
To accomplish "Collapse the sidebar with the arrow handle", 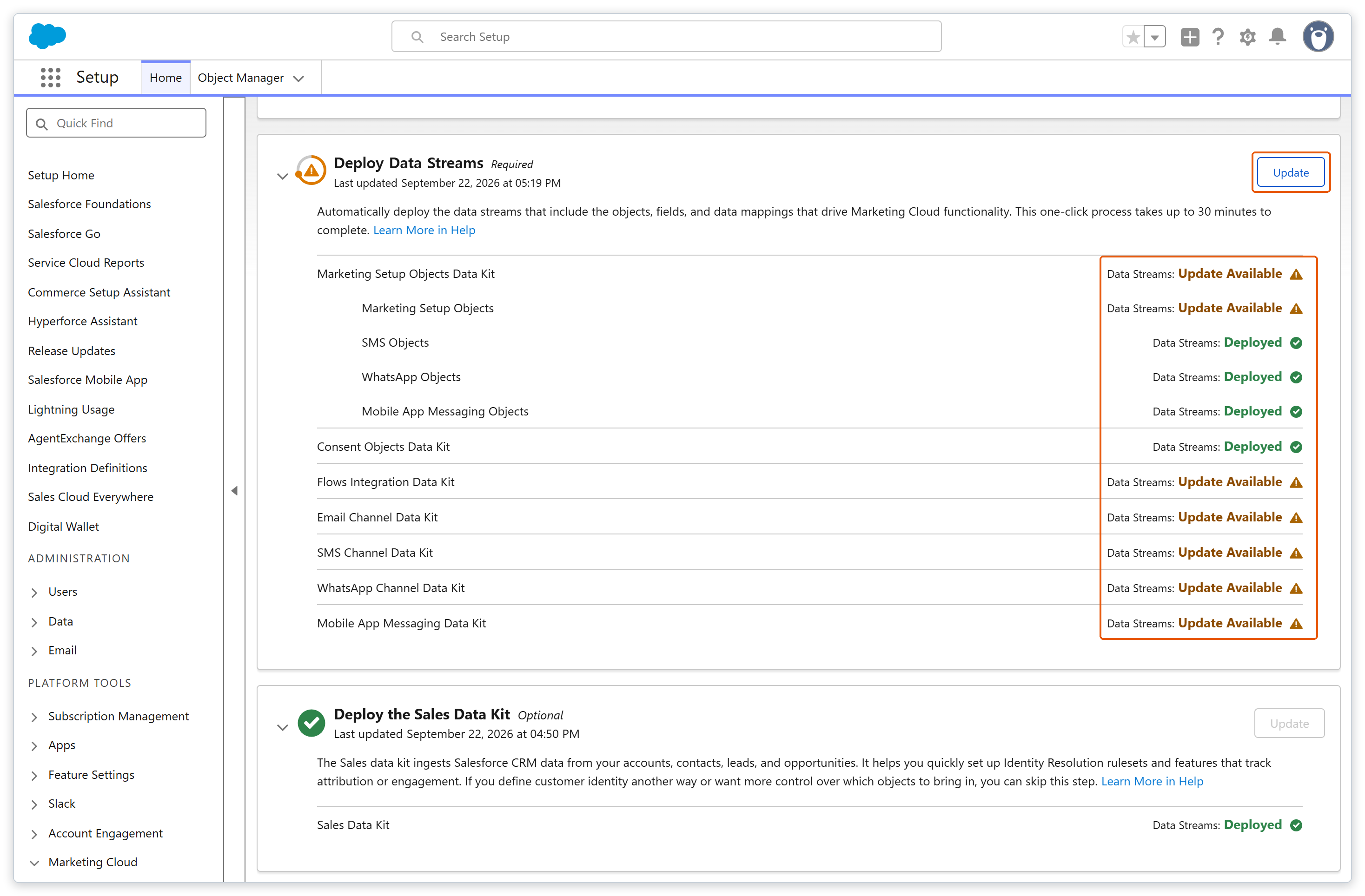I will tap(234, 491).
